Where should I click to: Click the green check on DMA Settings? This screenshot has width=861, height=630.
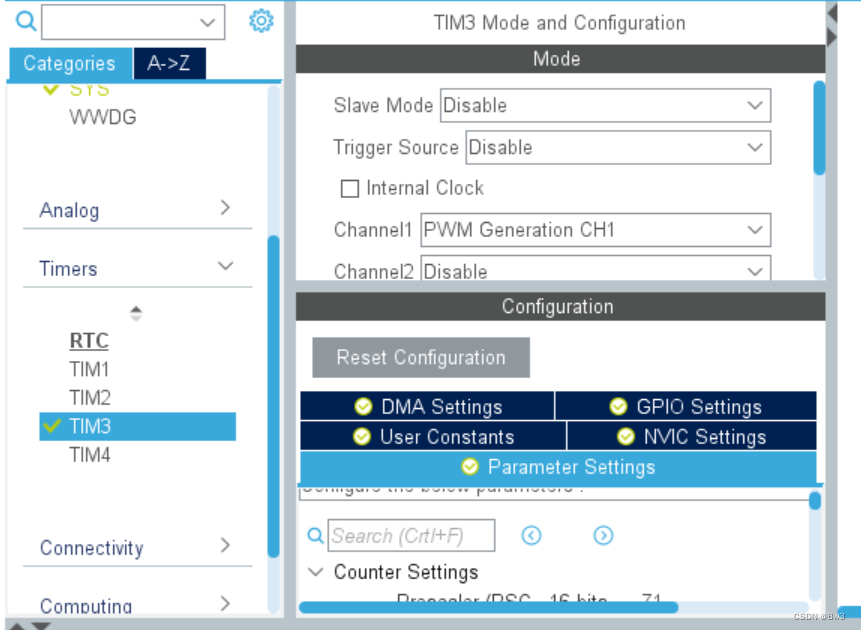(x=363, y=406)
